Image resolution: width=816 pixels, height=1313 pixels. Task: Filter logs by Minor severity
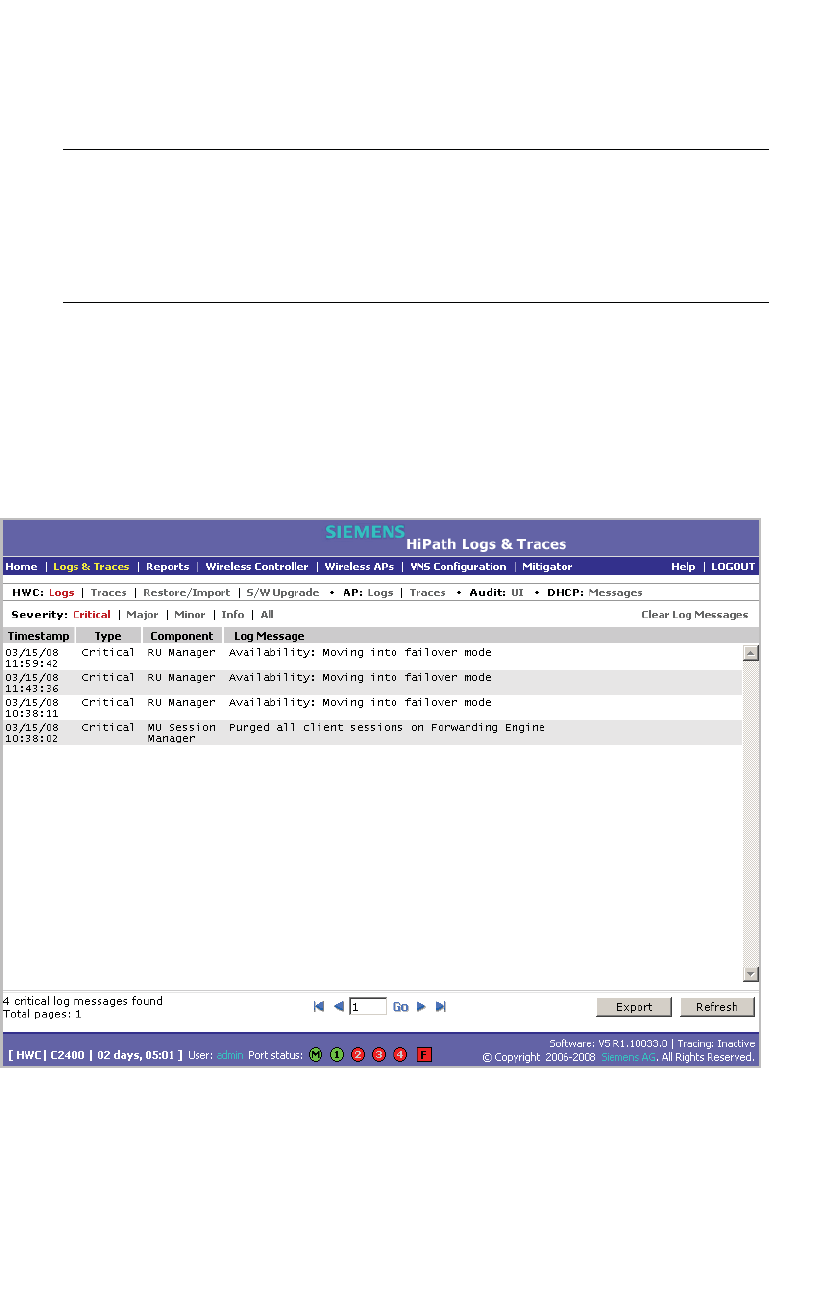[190, 614]
